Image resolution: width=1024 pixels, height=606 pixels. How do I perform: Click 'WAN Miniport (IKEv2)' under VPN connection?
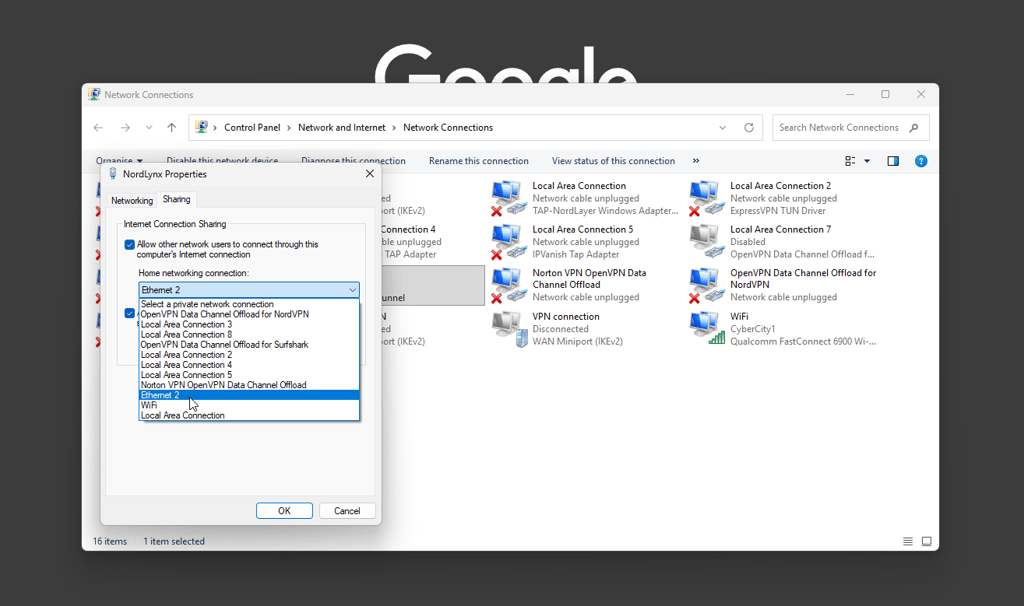point(577,342)
